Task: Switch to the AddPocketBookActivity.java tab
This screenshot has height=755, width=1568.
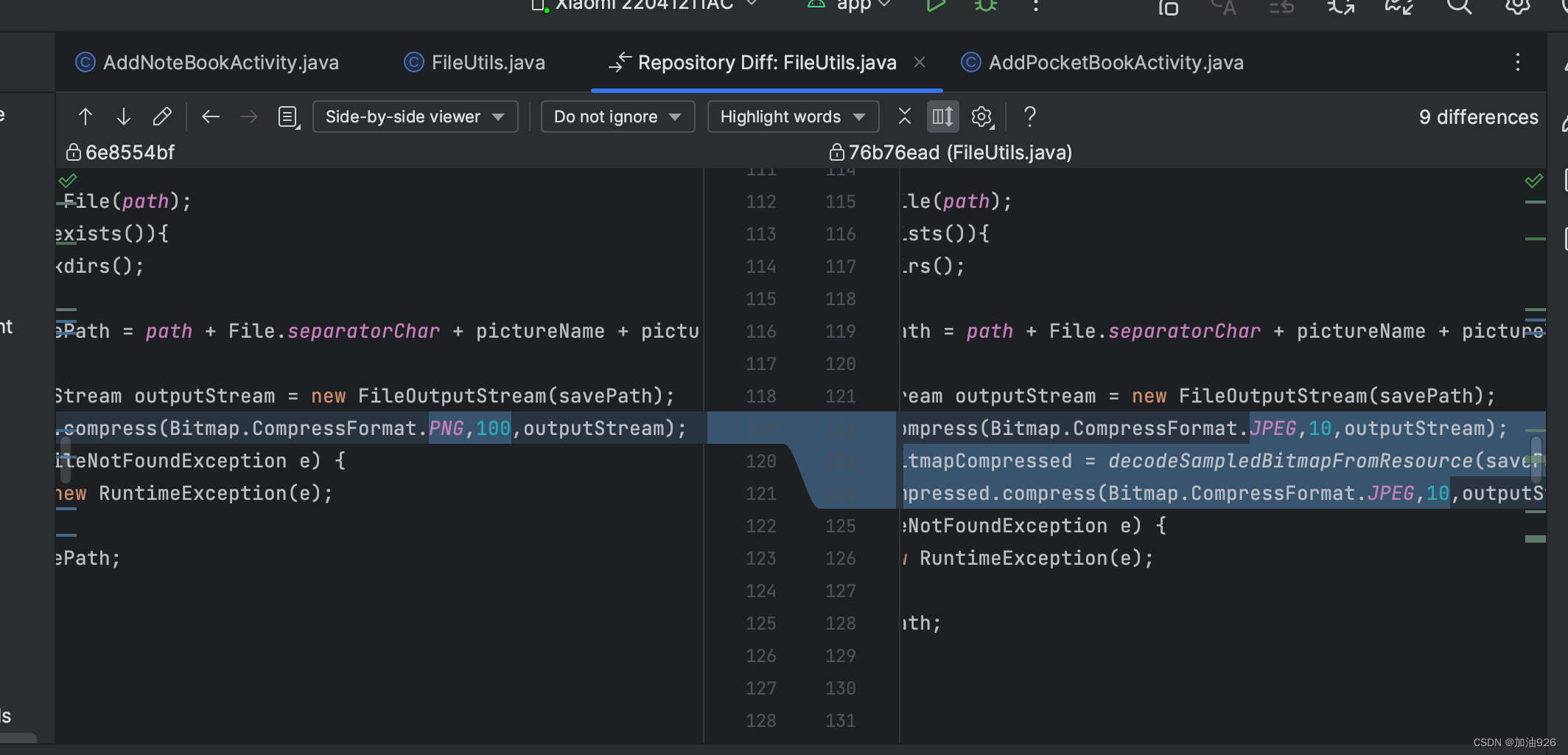Action: pos(1103,62)
